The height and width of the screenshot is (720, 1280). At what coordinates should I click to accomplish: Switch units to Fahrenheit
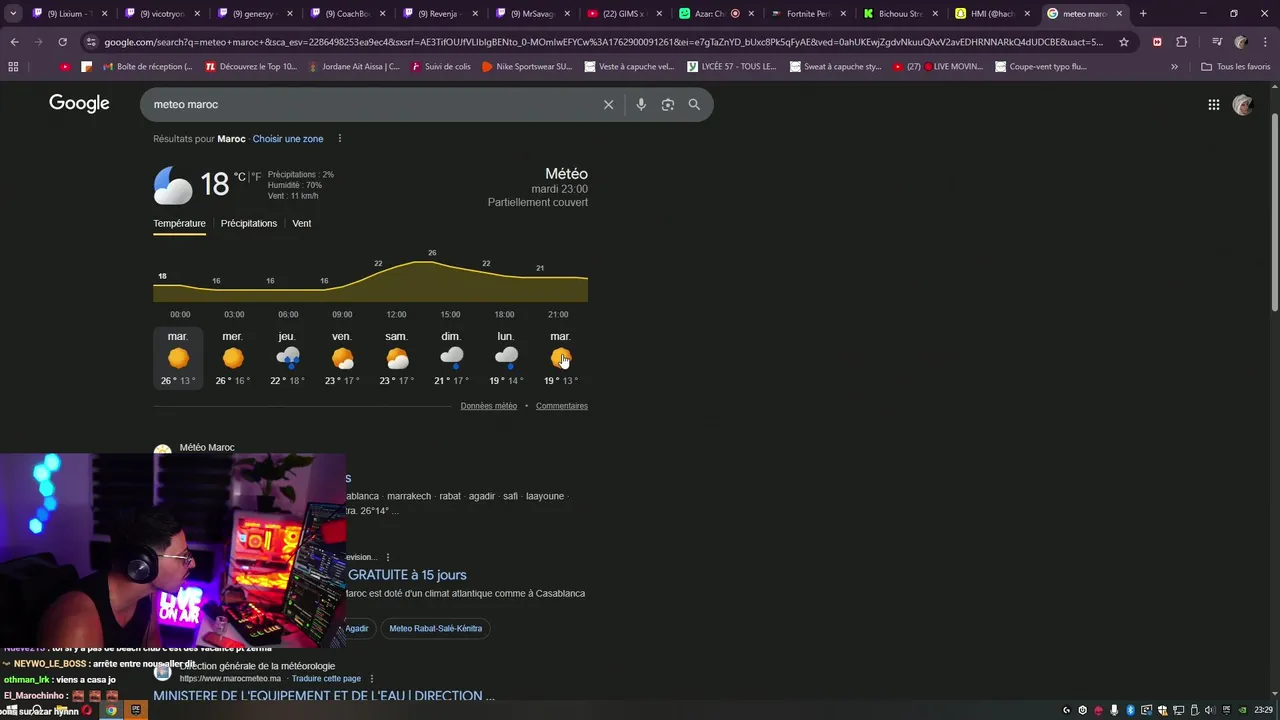tap(257, 177)
